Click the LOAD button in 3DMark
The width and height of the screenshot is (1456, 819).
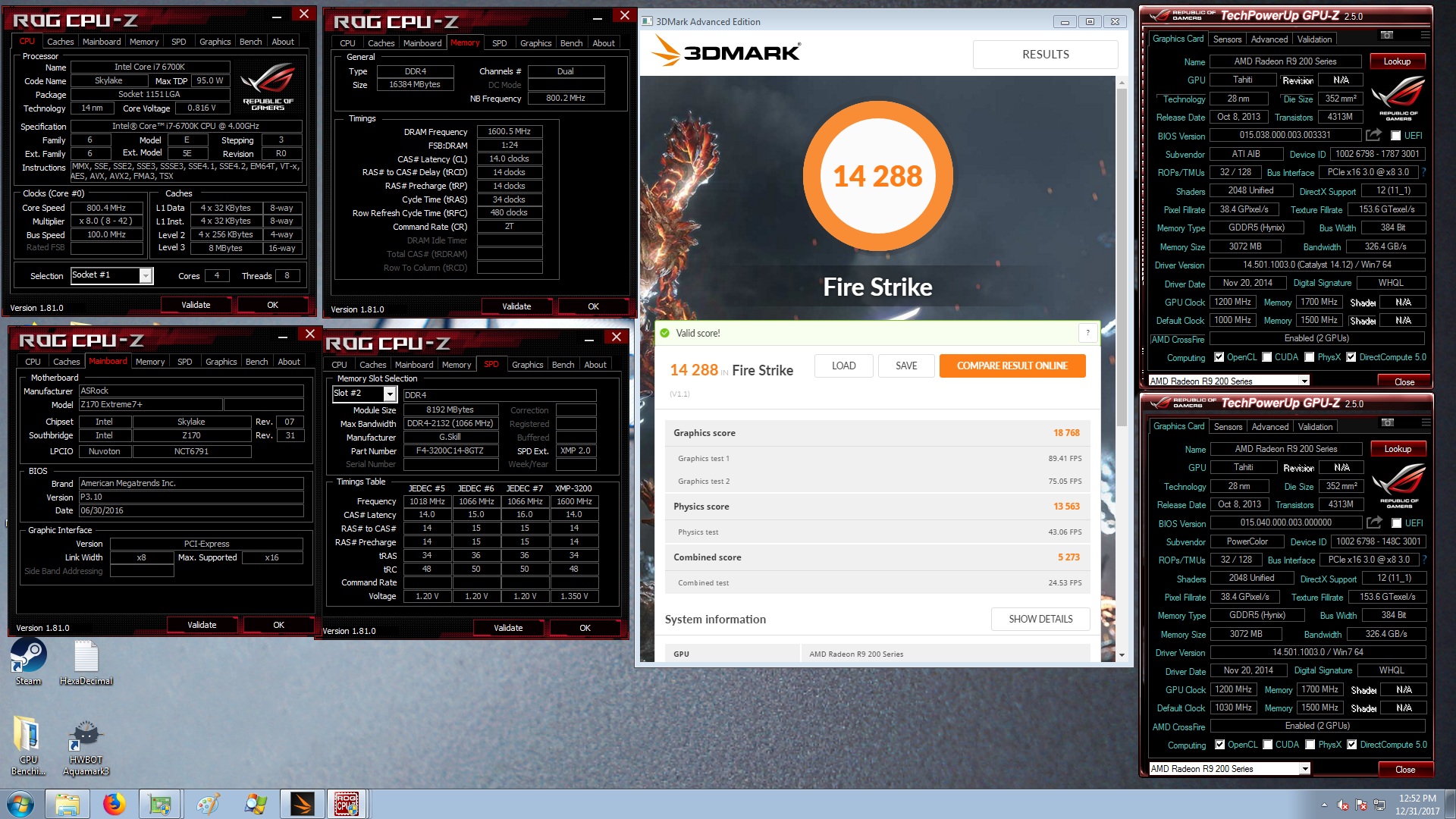click(x=843, y=366)
